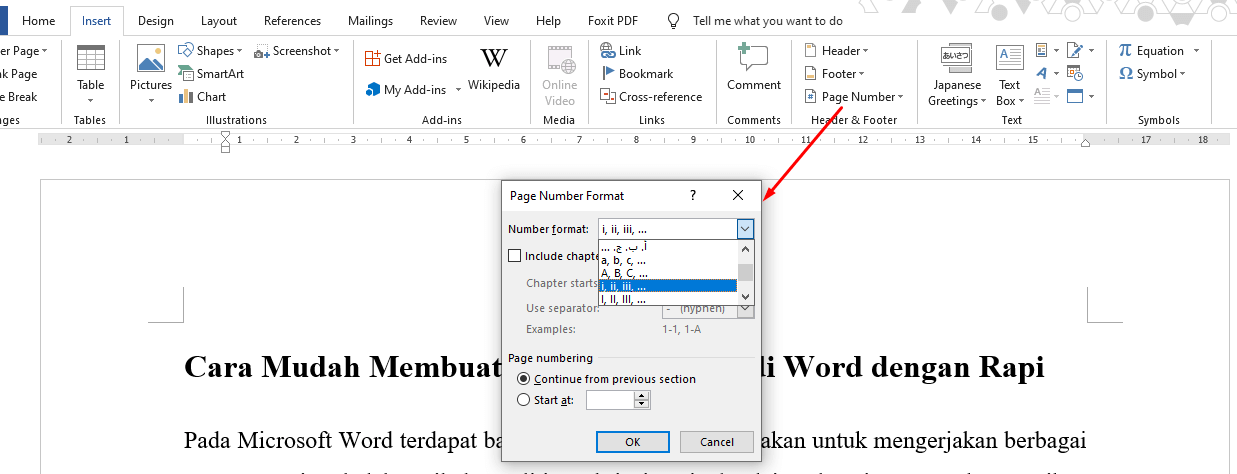Expand the Number format dropdown arrow
Viewport: 1237px width, 474px height.
pos(745,229)
